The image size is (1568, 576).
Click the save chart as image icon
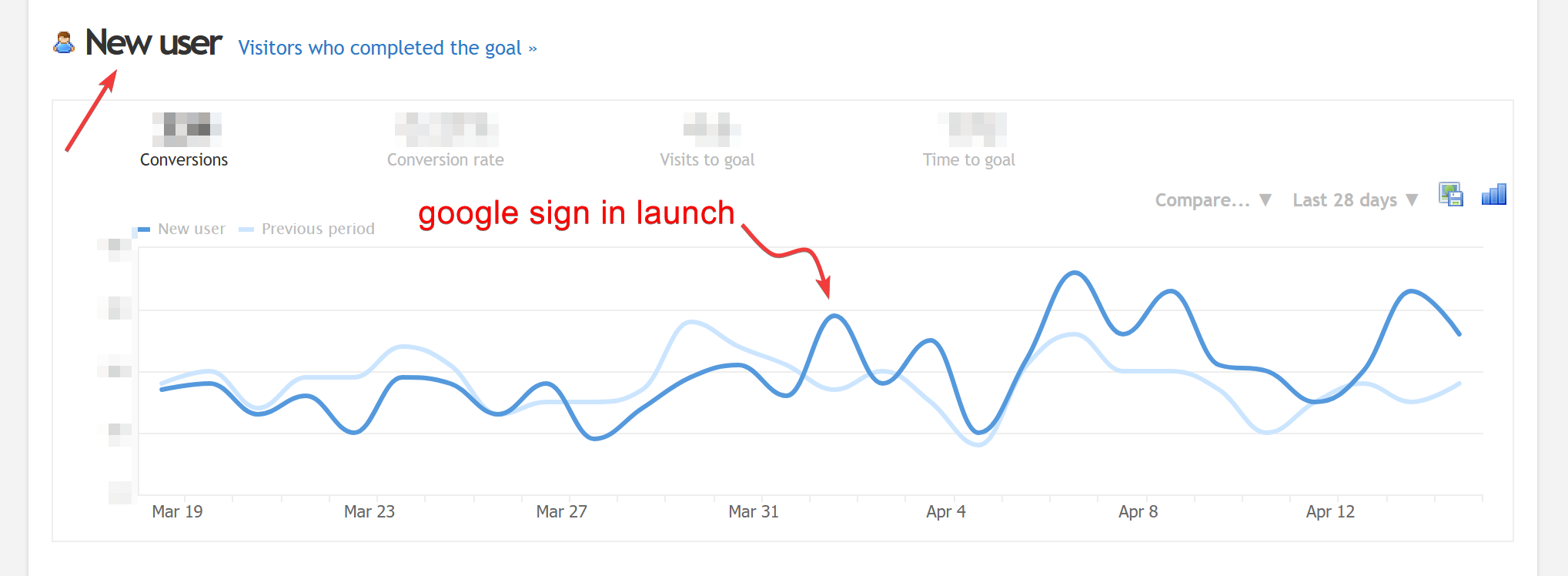click(x=1450, y=195)
